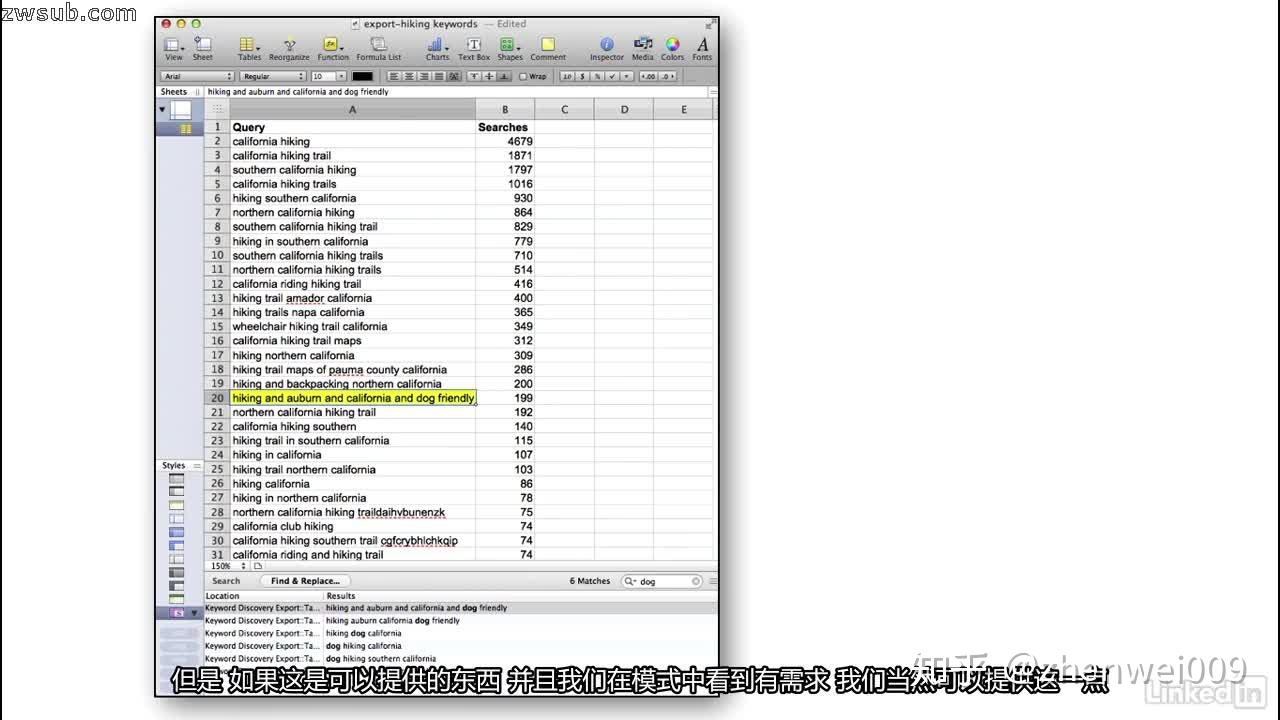Open the Media browser

[643, 46]
